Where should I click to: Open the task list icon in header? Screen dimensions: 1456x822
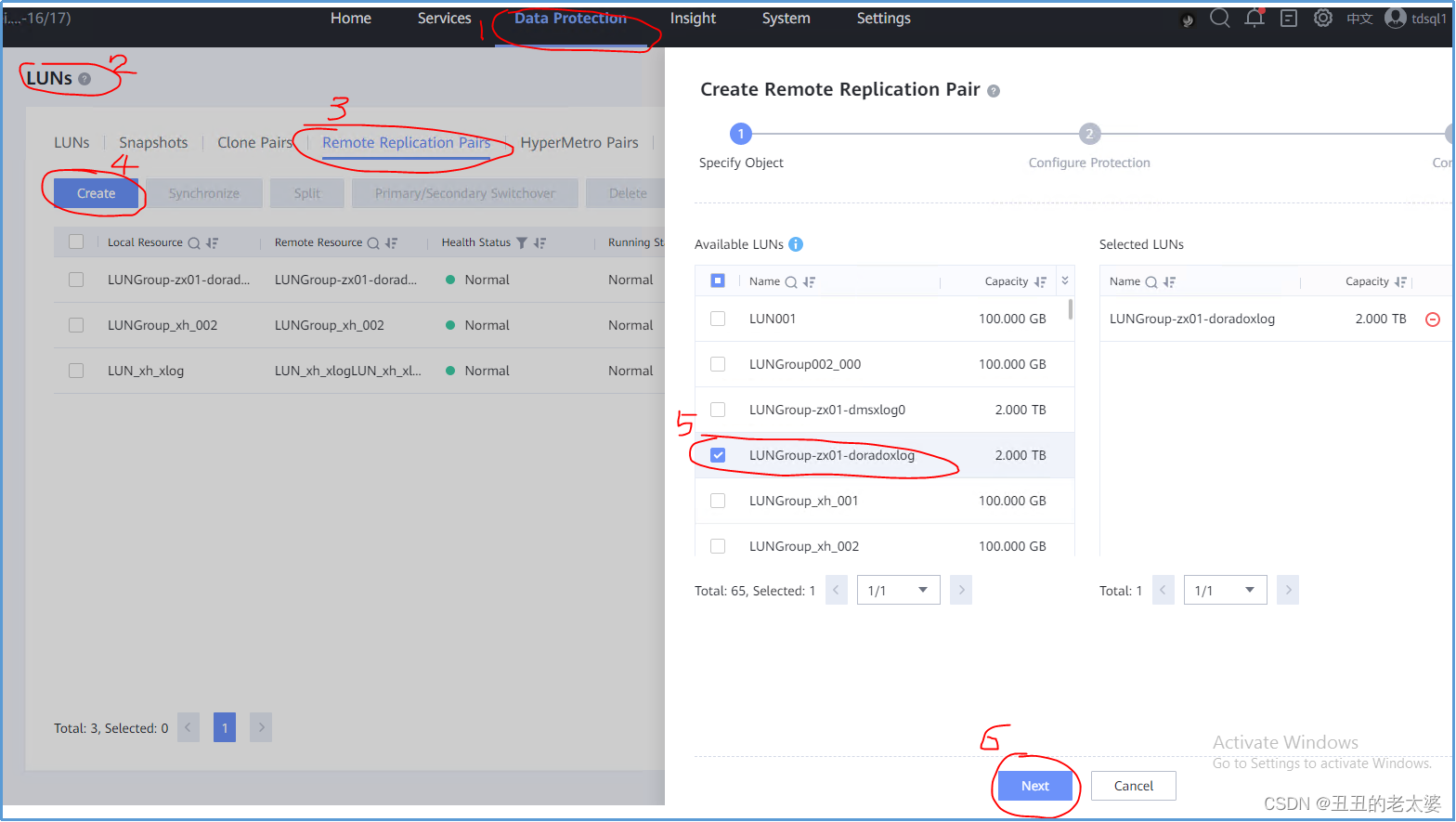(1289, 19)
